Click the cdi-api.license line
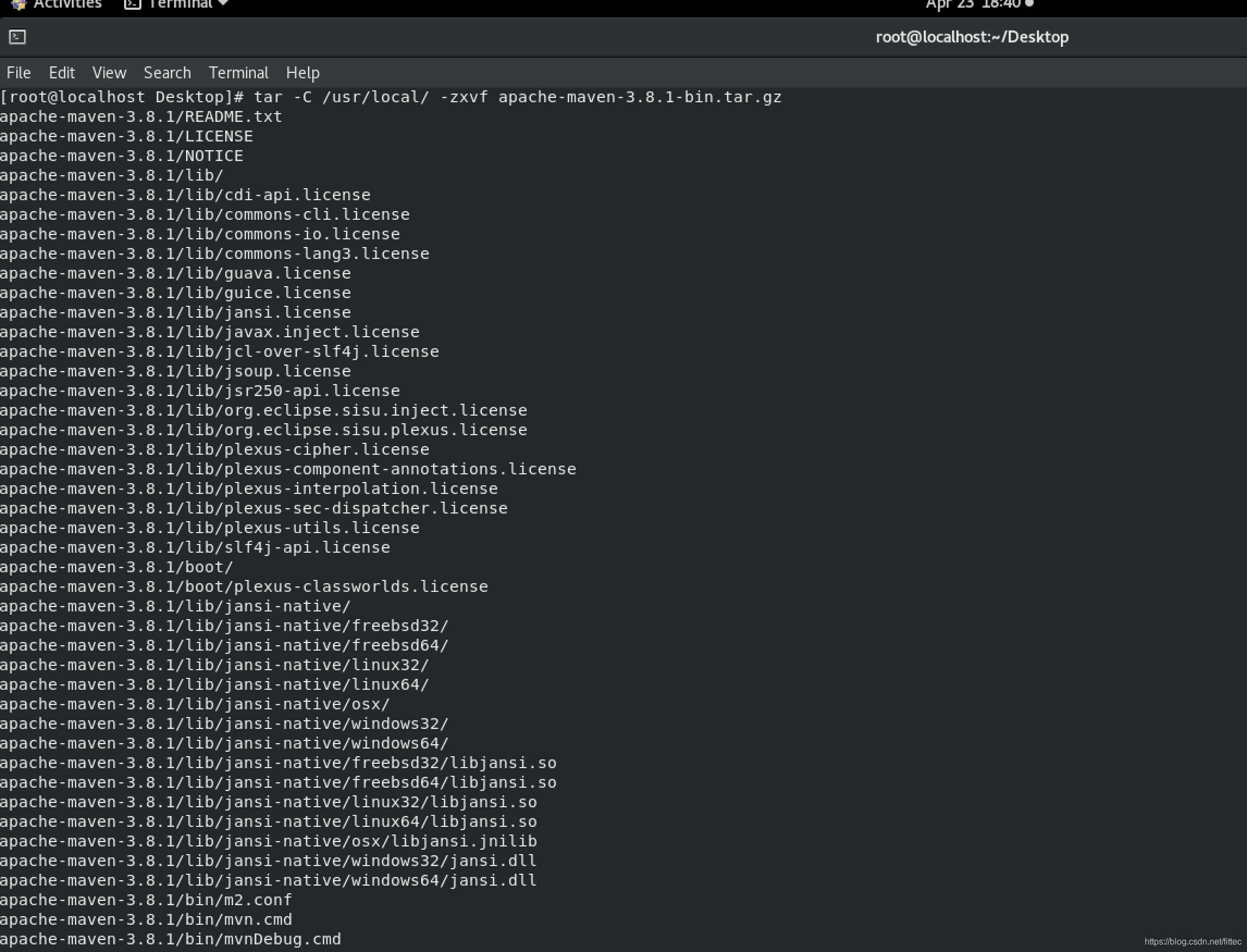The width and height of the screenshot is (1247, 952). pyautogui.click(x=186, y=195)
